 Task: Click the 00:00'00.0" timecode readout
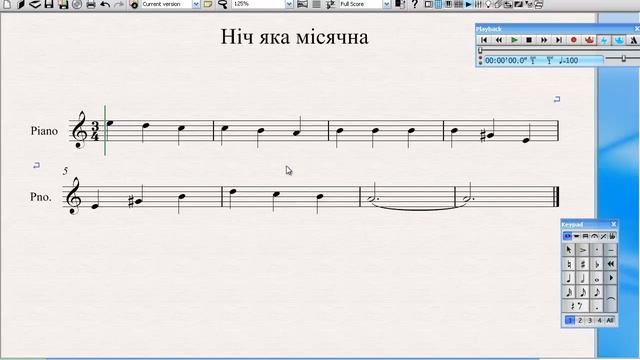506,60
